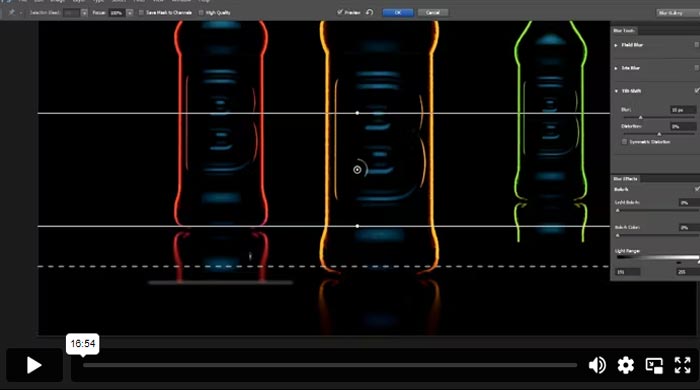
Task: Enable Save Mask to Channels checkbox
Action: click(142, 12)
